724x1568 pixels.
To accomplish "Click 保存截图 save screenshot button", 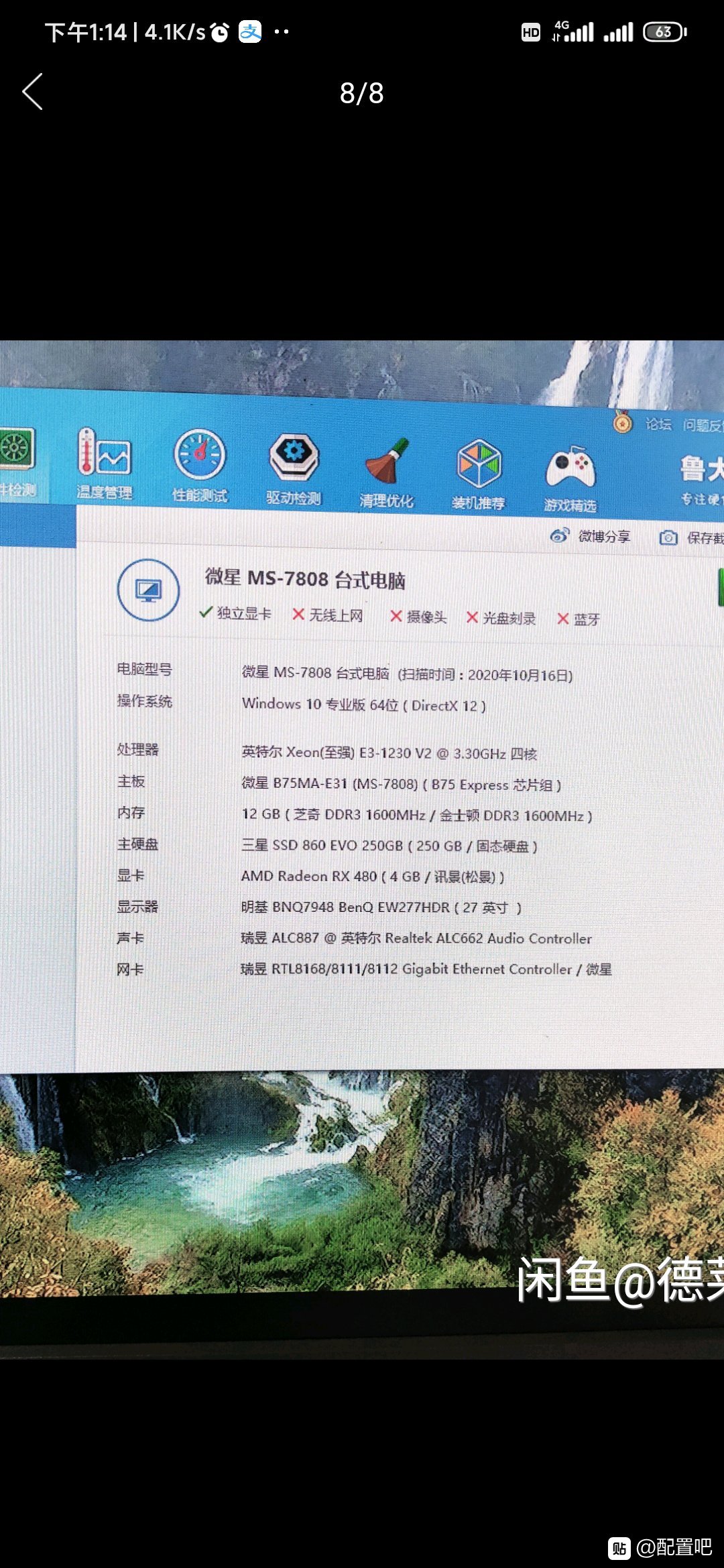I will 691,537.
